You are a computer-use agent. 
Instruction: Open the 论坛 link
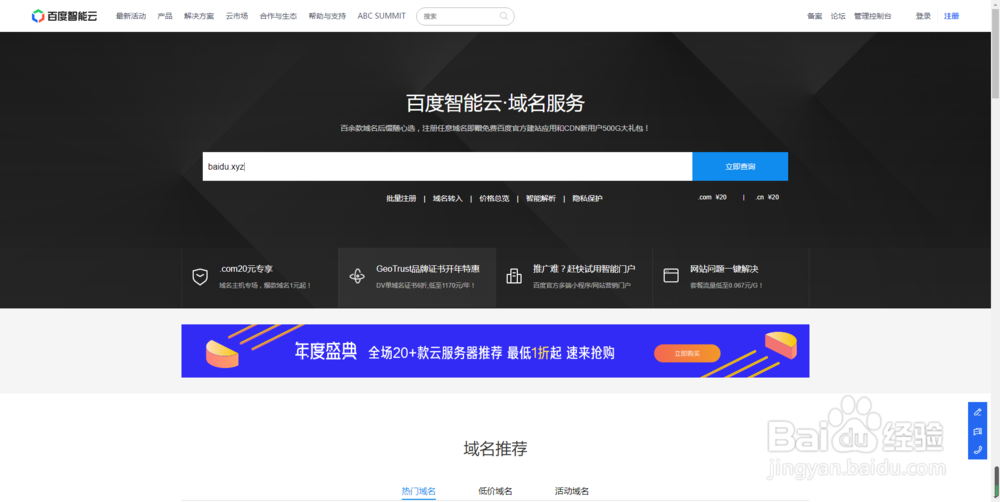pos(838,16)
